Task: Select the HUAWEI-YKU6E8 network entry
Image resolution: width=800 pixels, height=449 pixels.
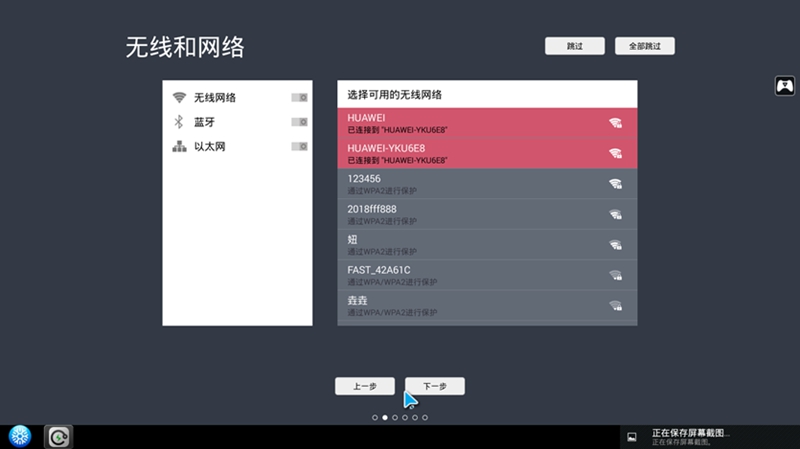Action: click(x=470, y=153)
